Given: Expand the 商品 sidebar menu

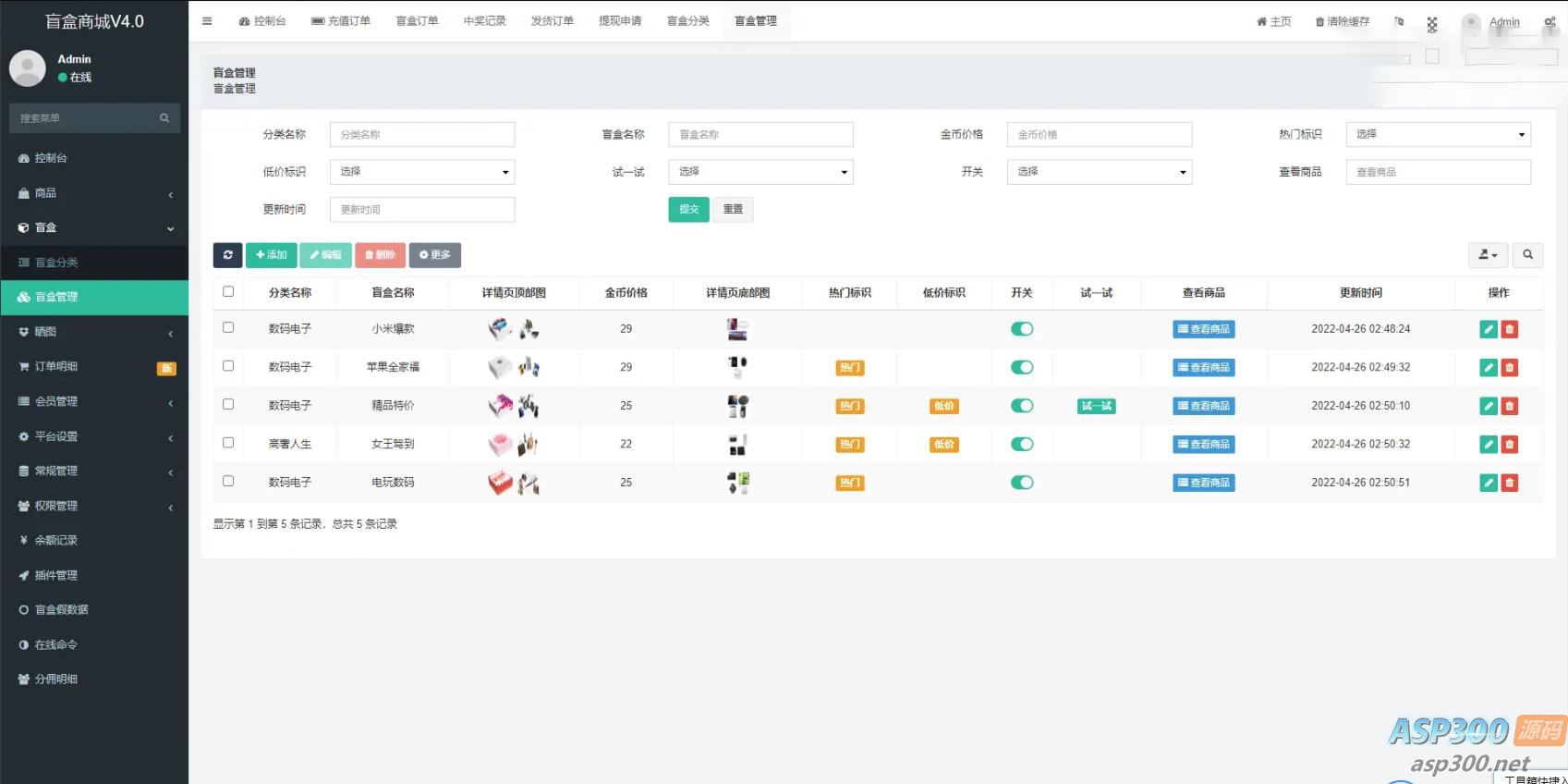Looking at the screenshot, I should click(94, 193).
